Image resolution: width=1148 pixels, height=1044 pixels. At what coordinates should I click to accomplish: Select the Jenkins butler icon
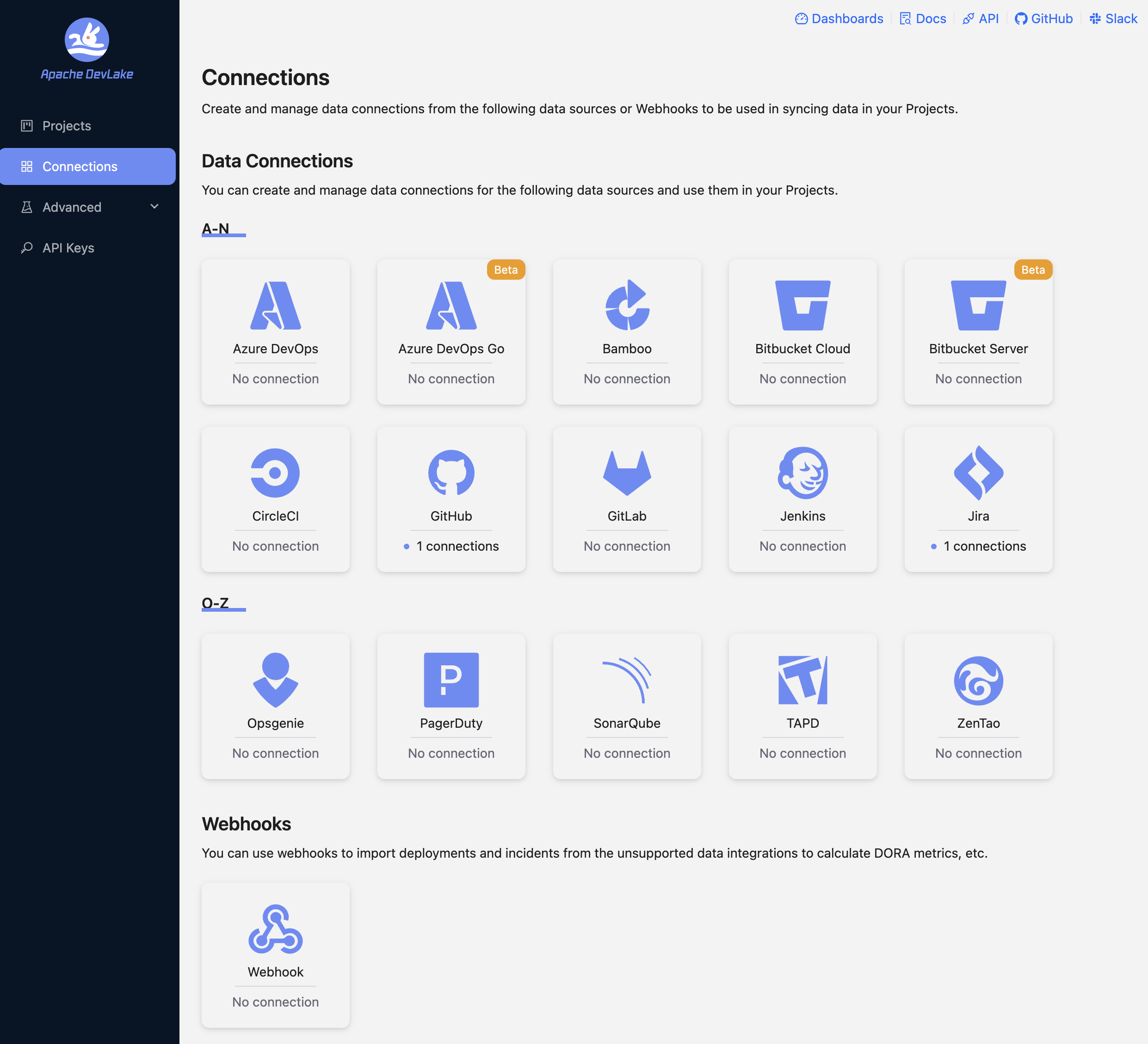pos(802,473)
